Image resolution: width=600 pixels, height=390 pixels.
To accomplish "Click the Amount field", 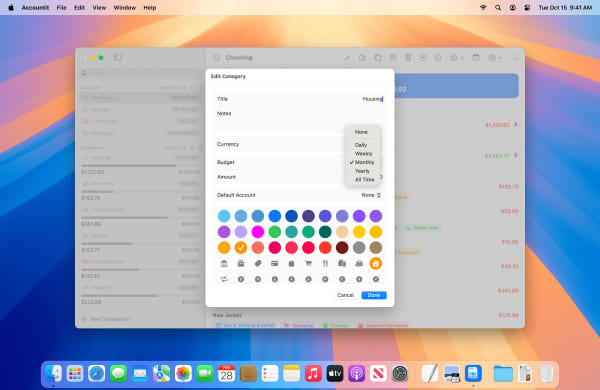I will coord(300,177).
